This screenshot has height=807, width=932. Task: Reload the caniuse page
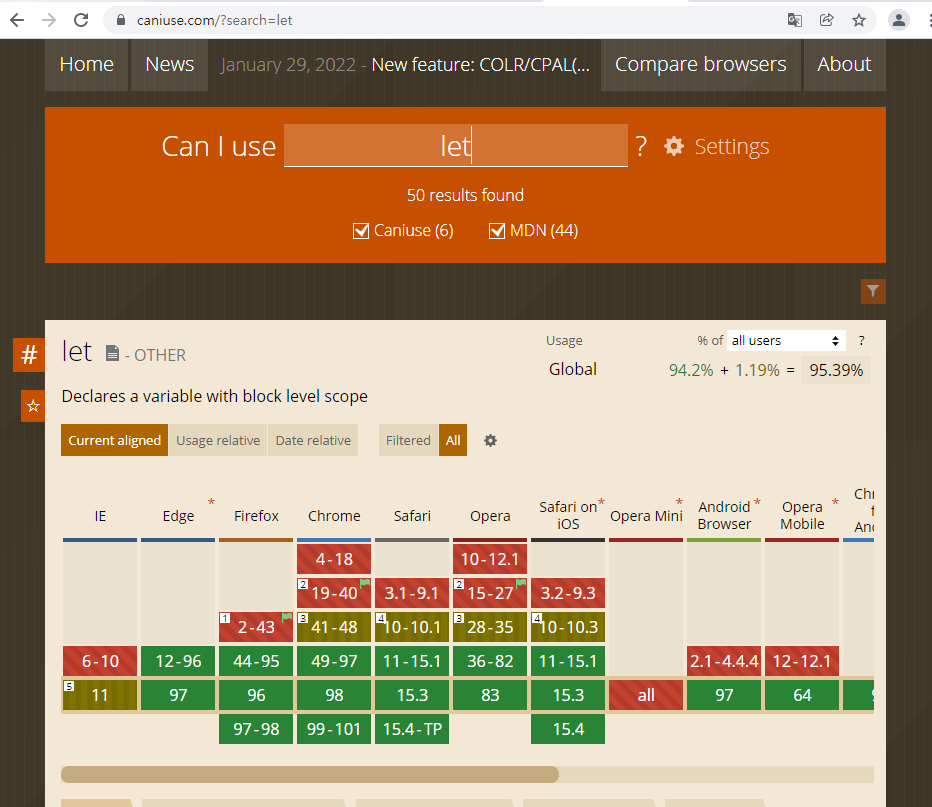(81, 20)
